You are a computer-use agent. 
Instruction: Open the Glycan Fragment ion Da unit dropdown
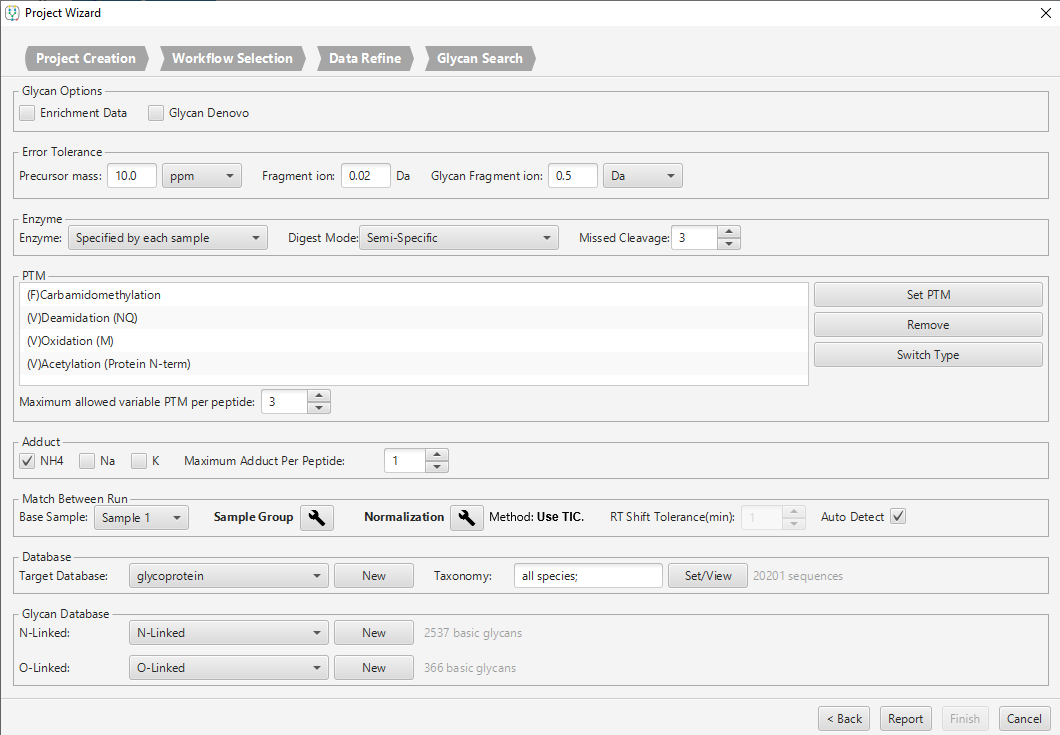(x=642, y=176)
